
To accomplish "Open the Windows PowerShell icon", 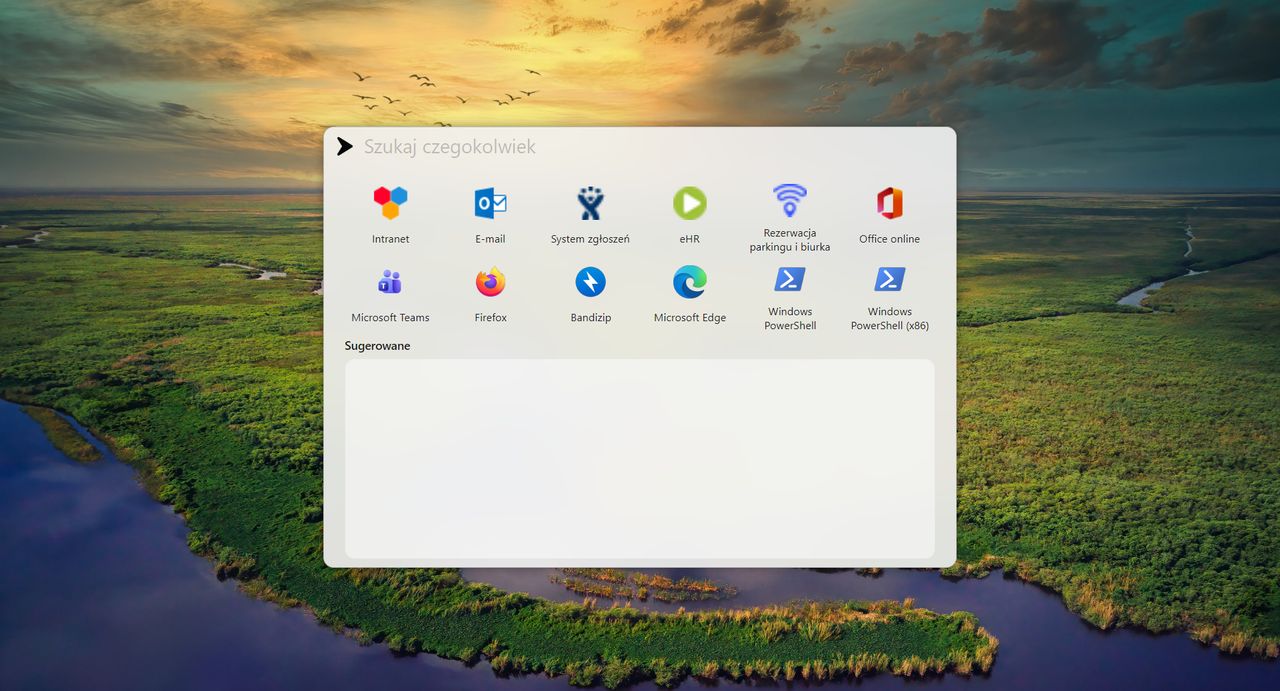I will pyautogui.click(x=790, y=279).
